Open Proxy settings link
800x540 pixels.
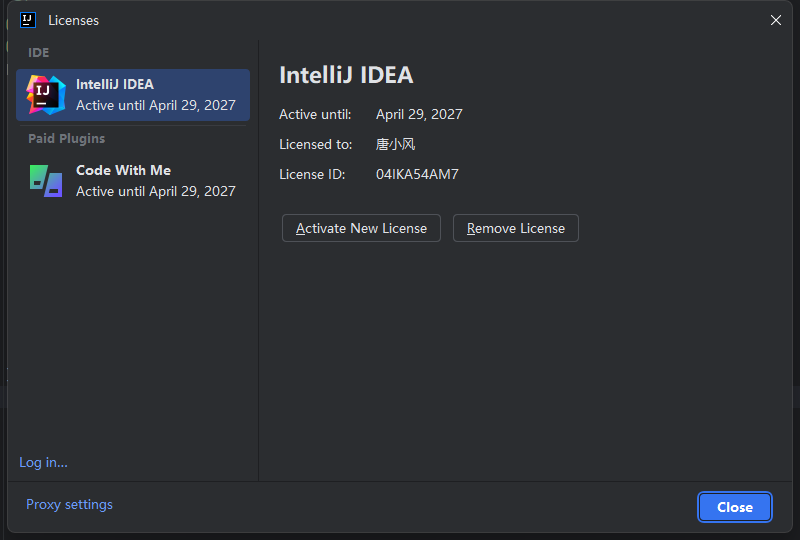point(69,504)
